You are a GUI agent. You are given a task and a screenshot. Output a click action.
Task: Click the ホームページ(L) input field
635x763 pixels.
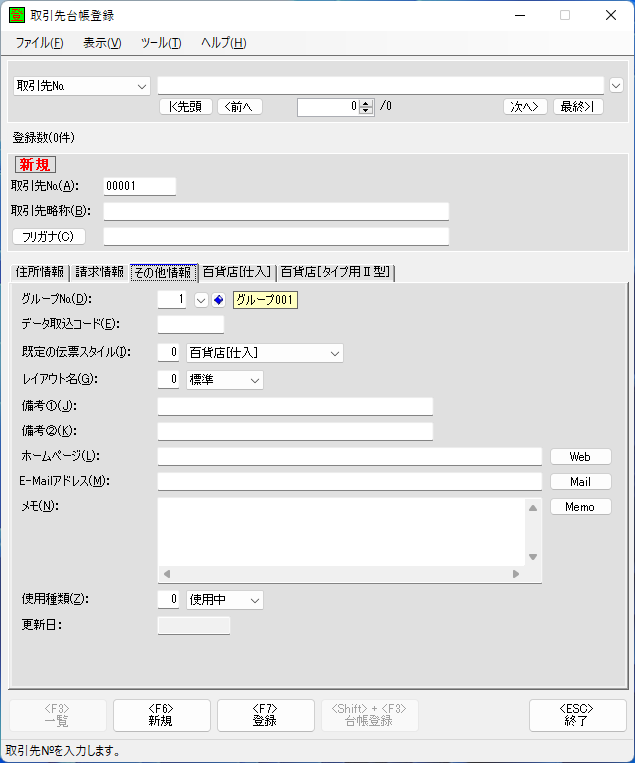pos(349,457)
